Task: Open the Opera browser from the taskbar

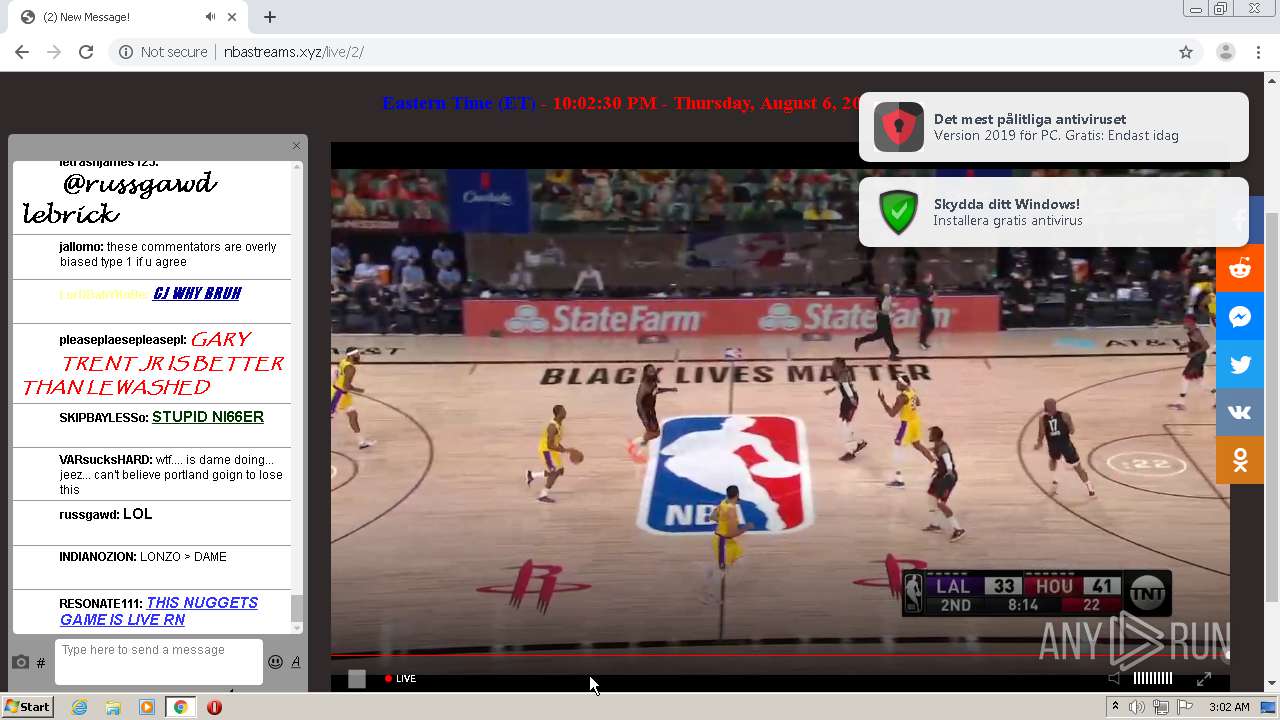Action: click(x=214, y=707)
